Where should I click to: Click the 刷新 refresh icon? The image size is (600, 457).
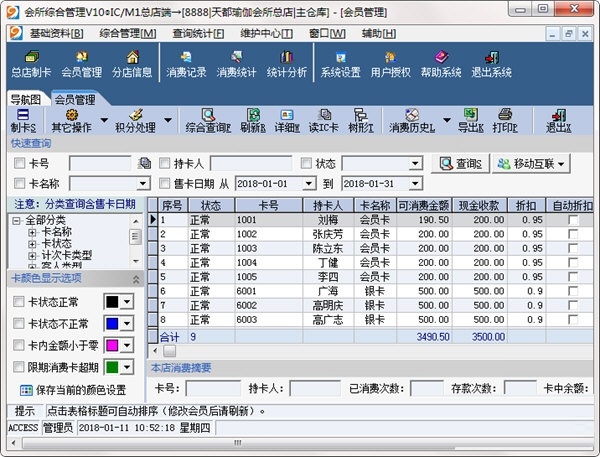[253, 121]
